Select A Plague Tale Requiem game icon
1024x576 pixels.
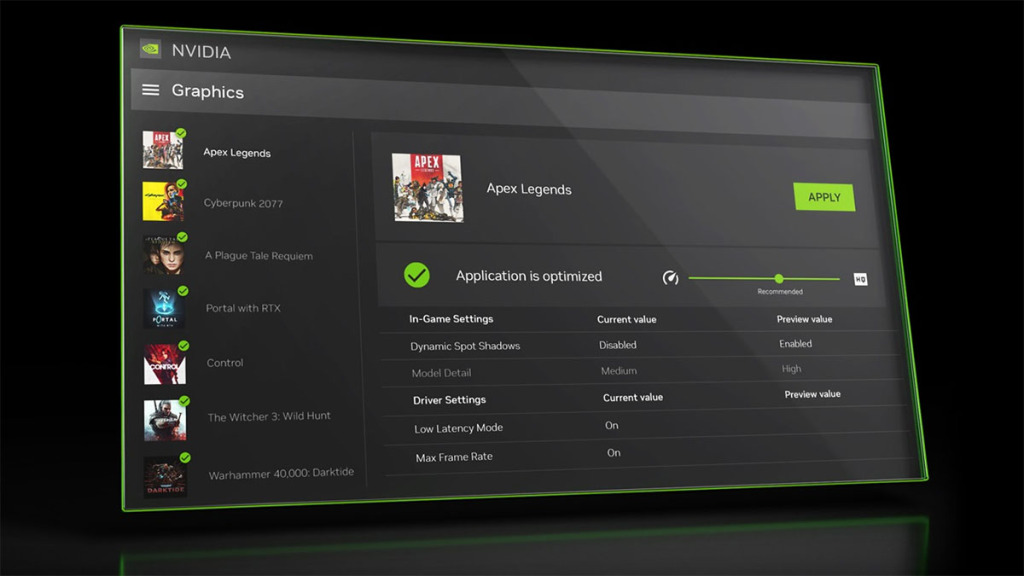163,255
